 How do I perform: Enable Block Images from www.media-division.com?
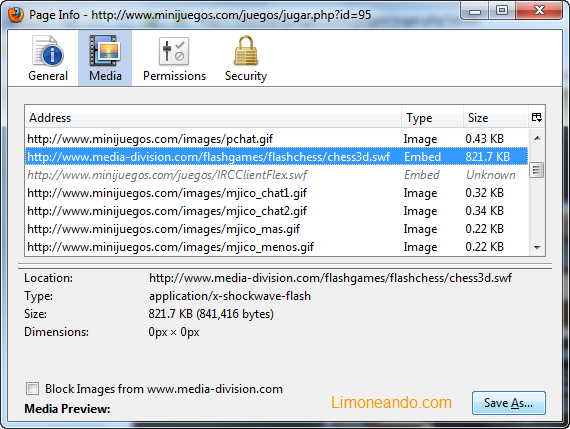pos(32,389)
